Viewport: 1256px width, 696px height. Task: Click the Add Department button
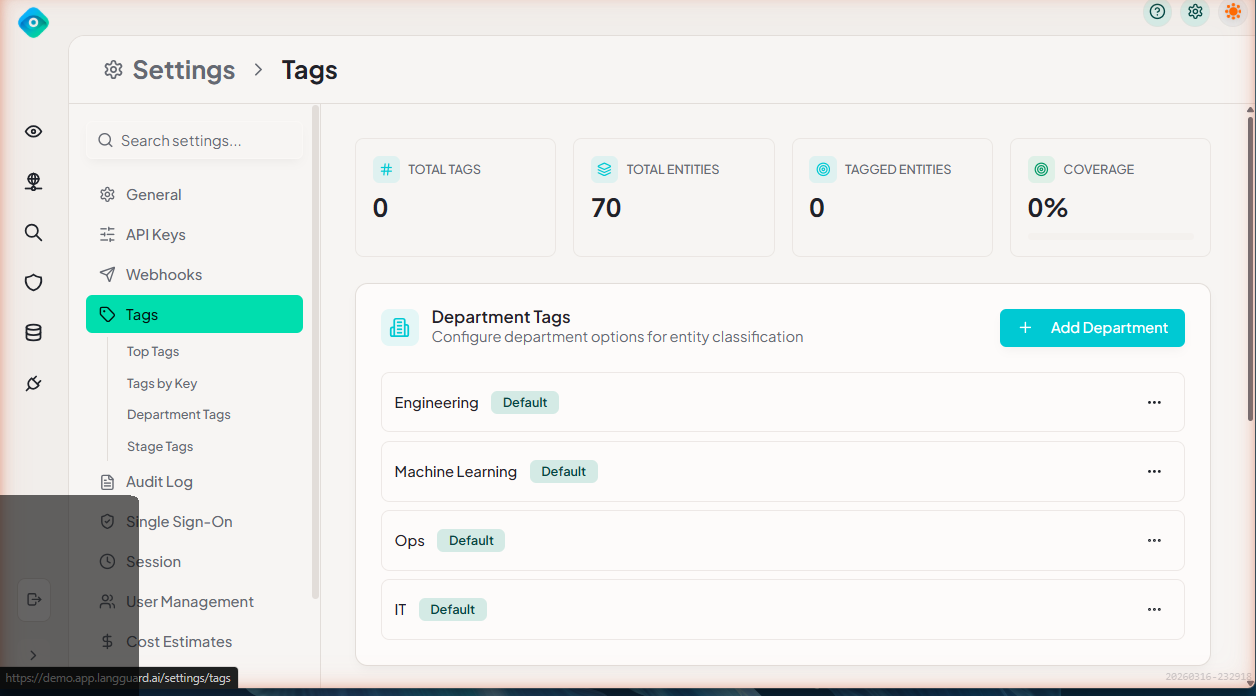[1092, 328]
